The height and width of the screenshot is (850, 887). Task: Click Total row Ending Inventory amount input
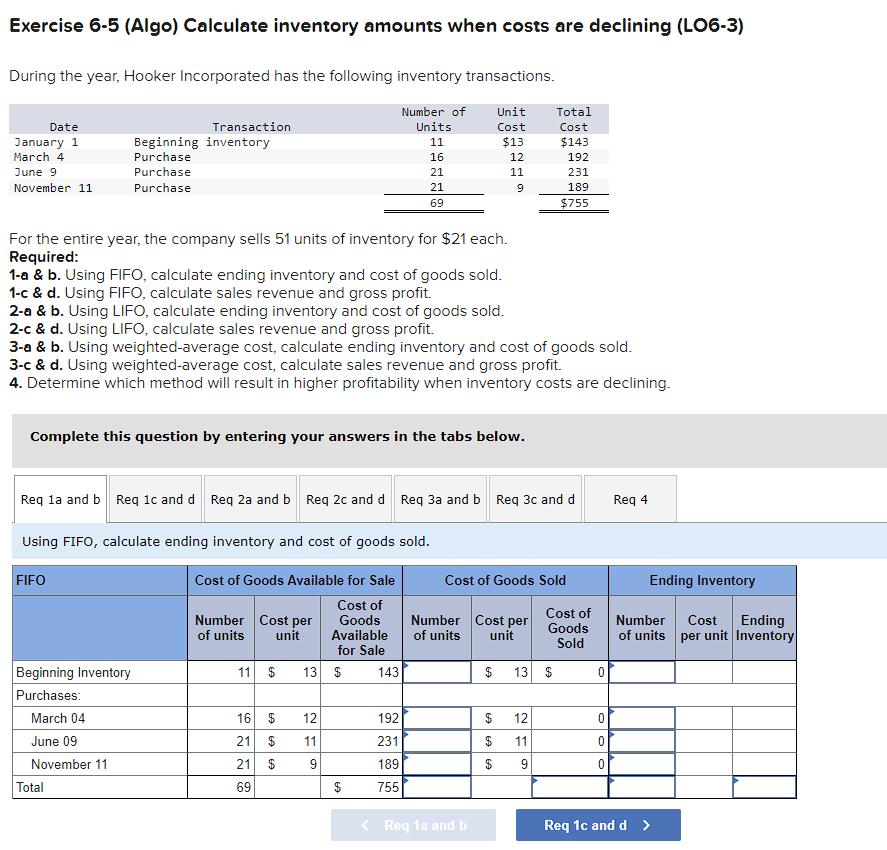(765, 787)
